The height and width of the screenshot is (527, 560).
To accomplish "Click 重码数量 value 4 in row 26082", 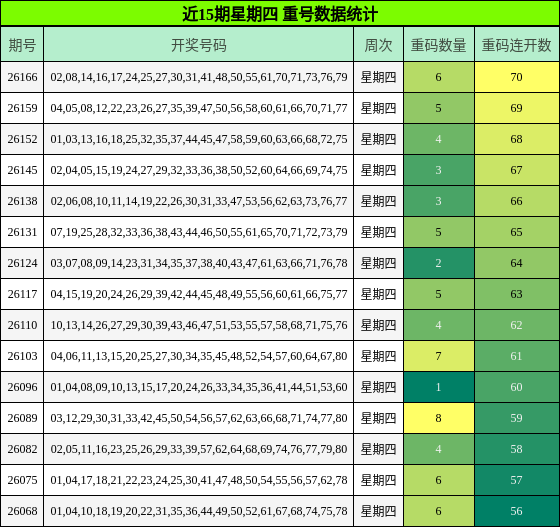I will click(x=439, y=449).
